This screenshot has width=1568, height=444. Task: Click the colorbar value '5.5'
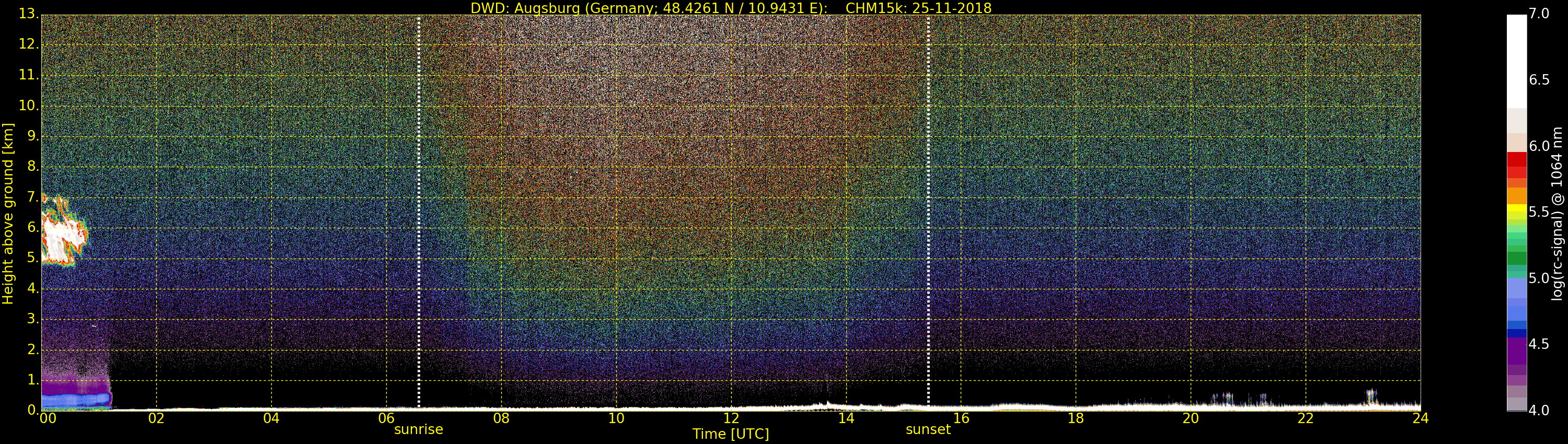1539,212
